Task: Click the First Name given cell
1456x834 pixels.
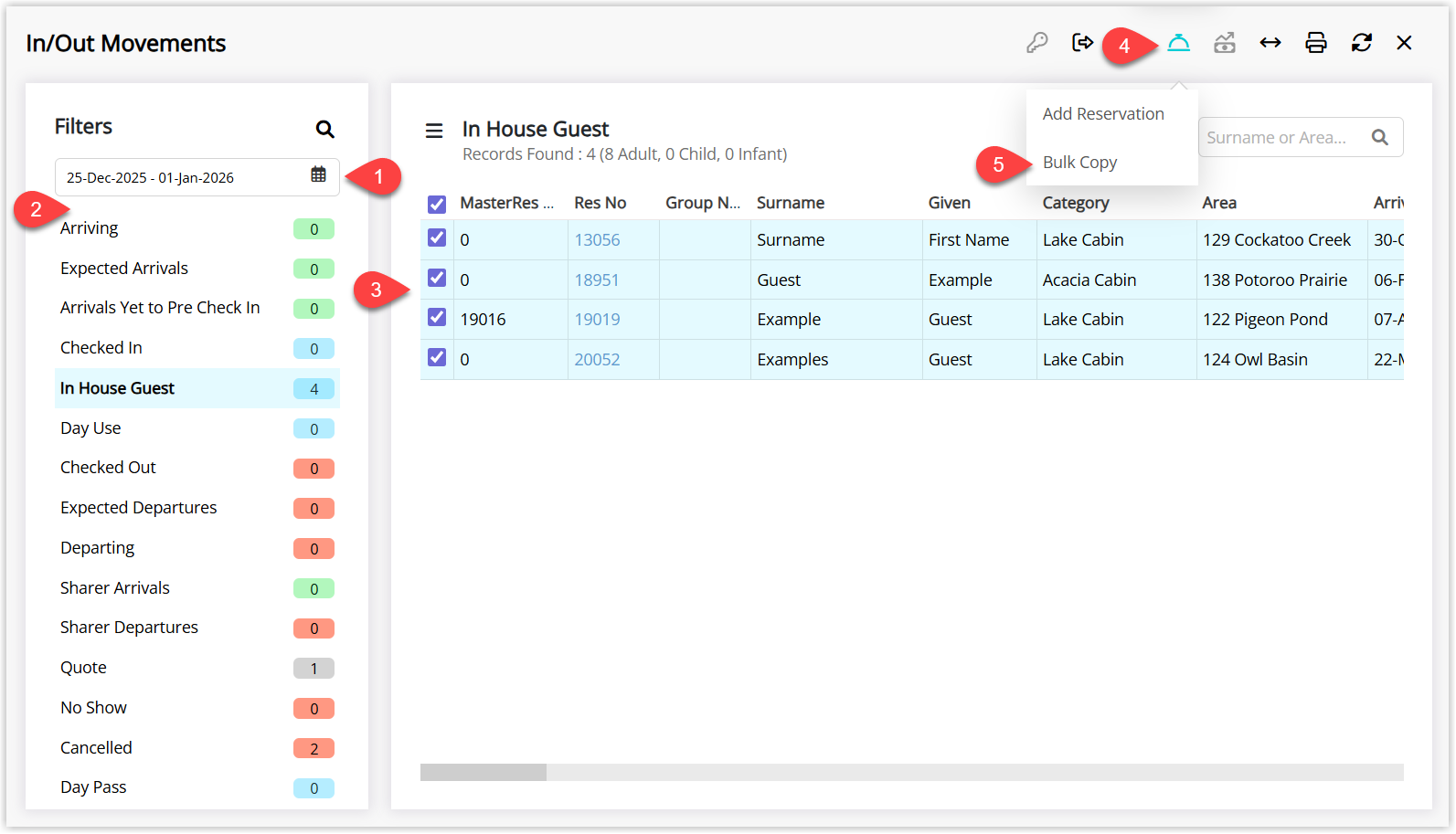Action: [980, 240]
